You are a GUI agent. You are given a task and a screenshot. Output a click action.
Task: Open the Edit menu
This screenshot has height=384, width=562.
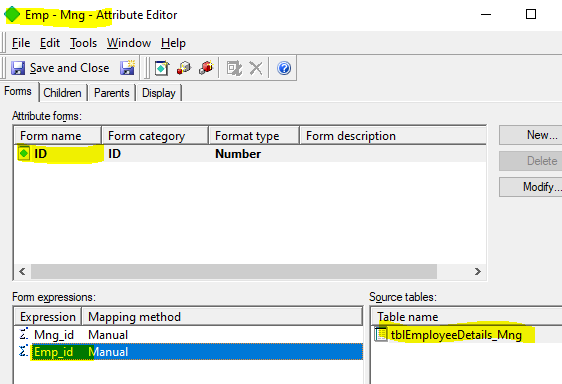pos(50,43)
